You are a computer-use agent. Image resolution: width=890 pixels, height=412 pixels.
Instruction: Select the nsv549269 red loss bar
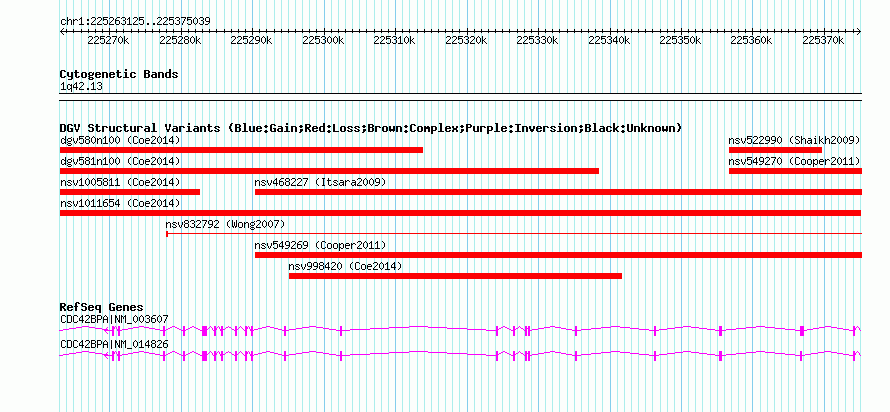559,255
